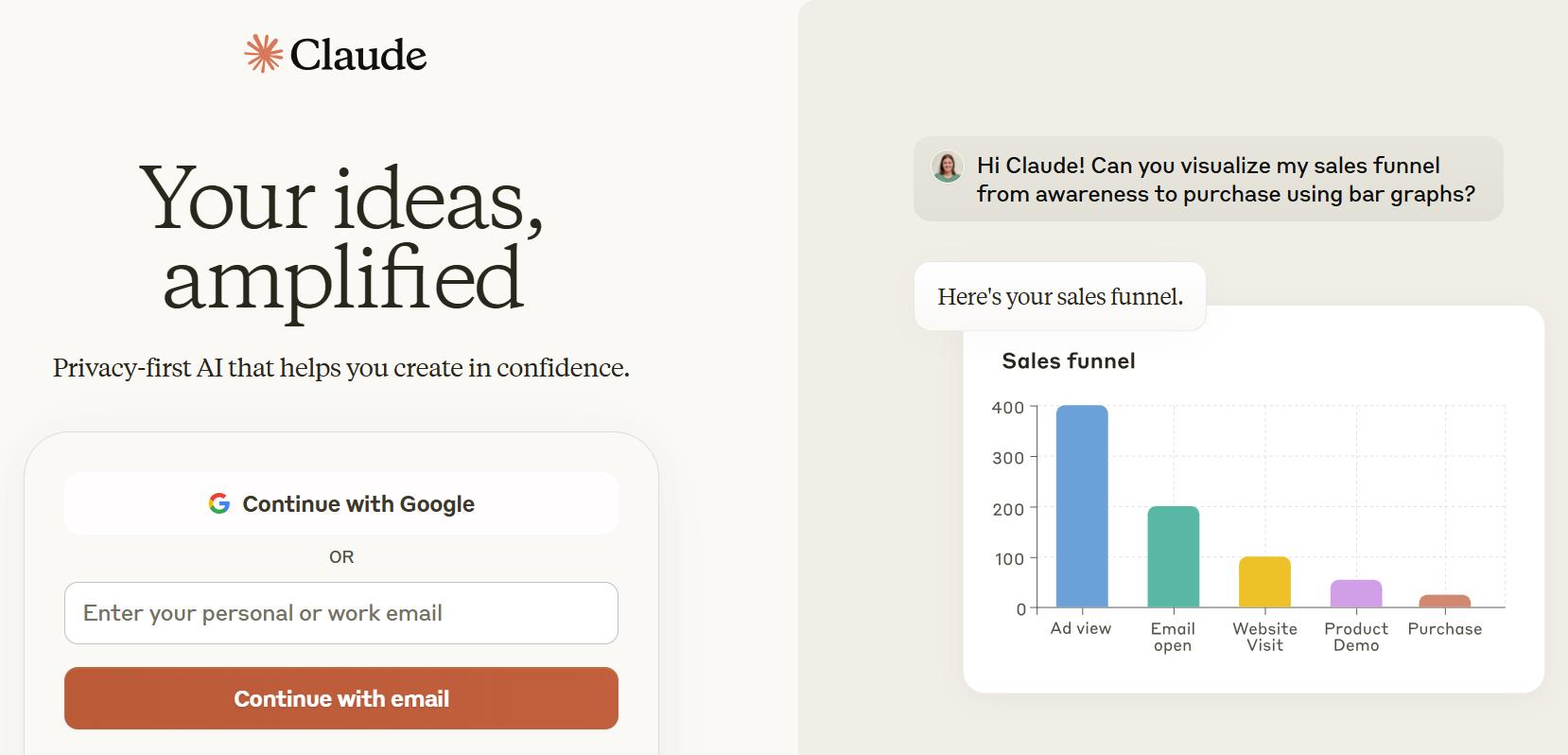Click the blue Ad view bar

[x=1081, y=506]
